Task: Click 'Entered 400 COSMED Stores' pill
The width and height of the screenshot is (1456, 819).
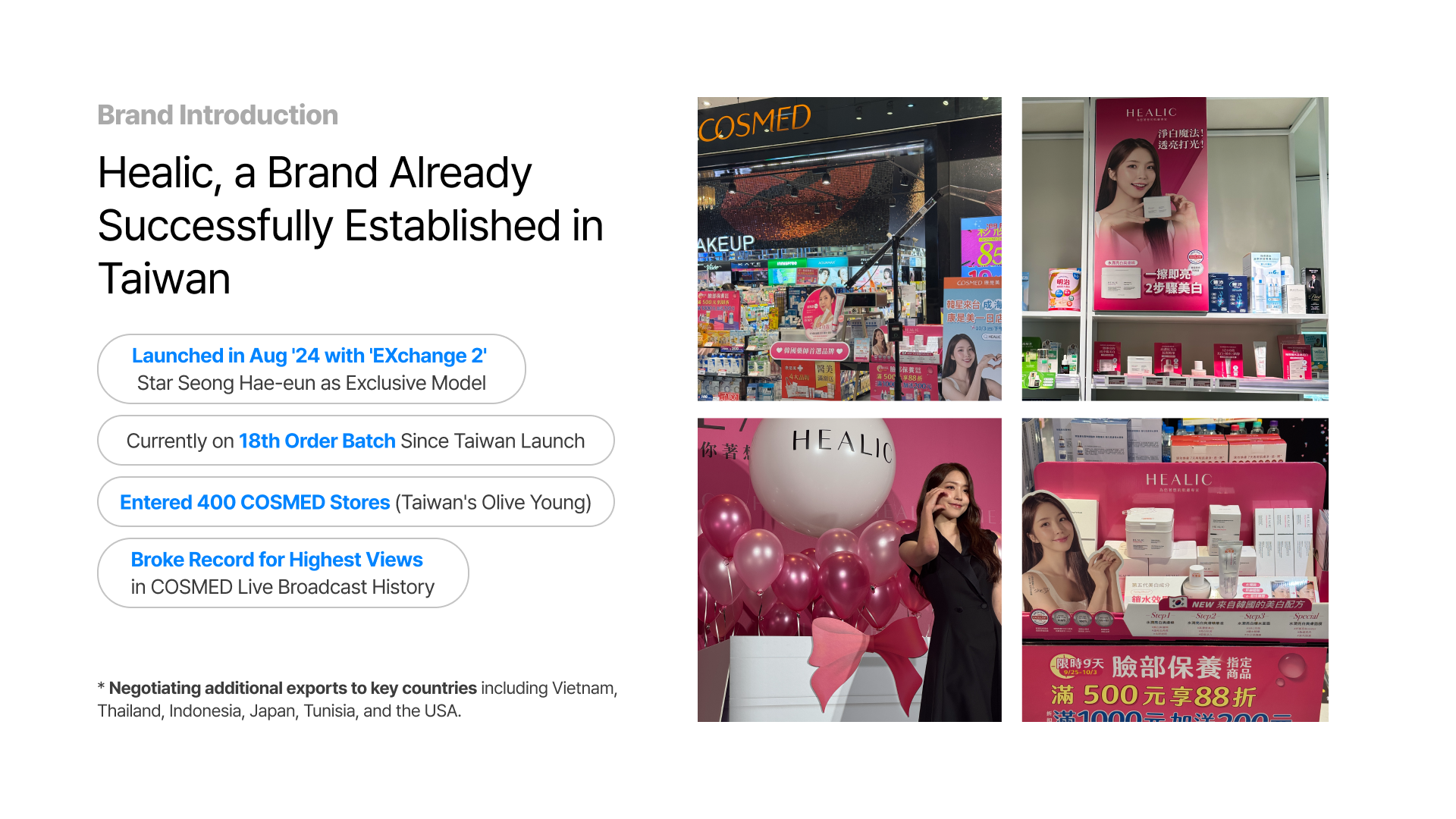Action: tap(255, 503)
